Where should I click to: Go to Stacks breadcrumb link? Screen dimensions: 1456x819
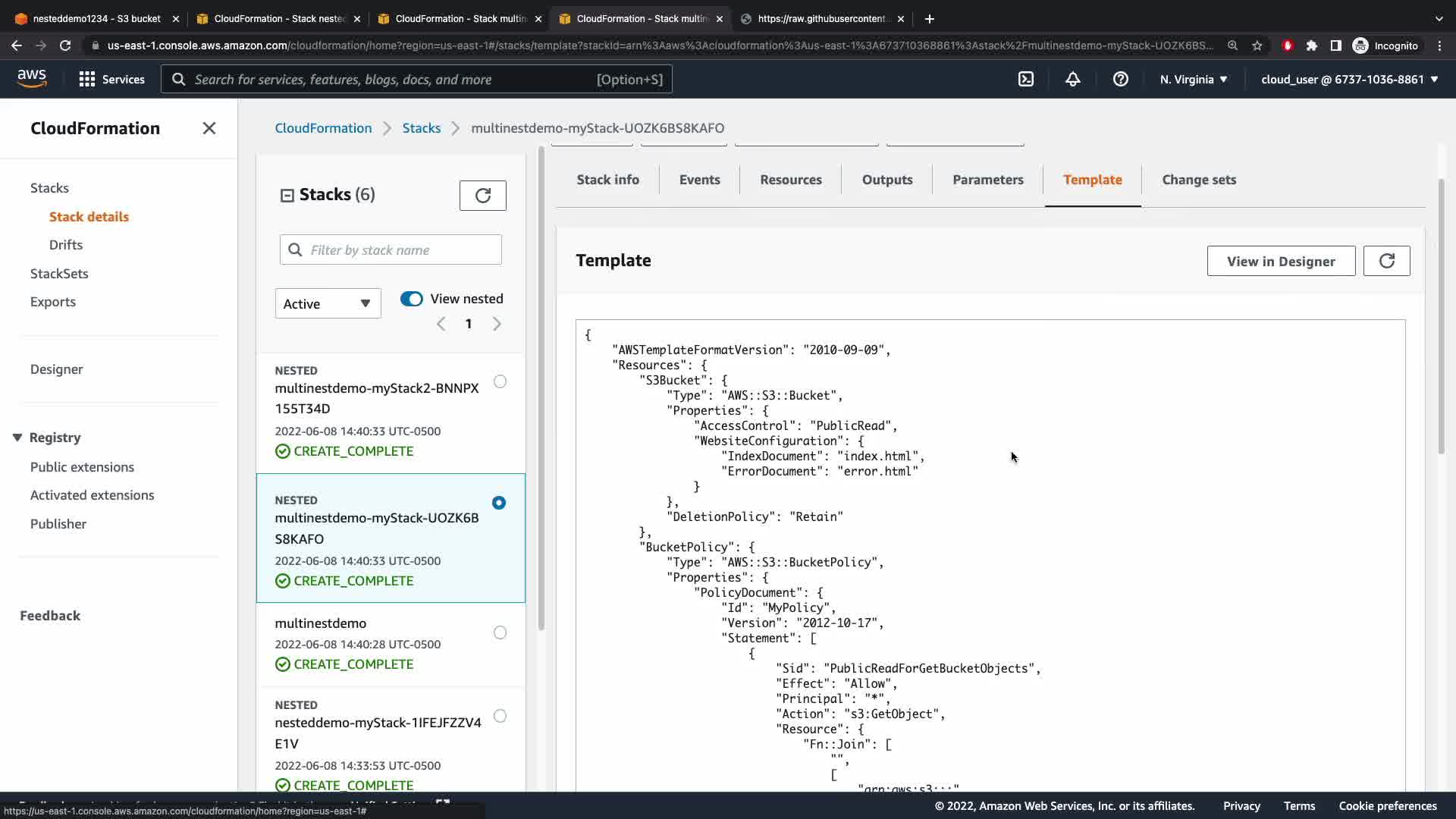click(x=421, y=128)
